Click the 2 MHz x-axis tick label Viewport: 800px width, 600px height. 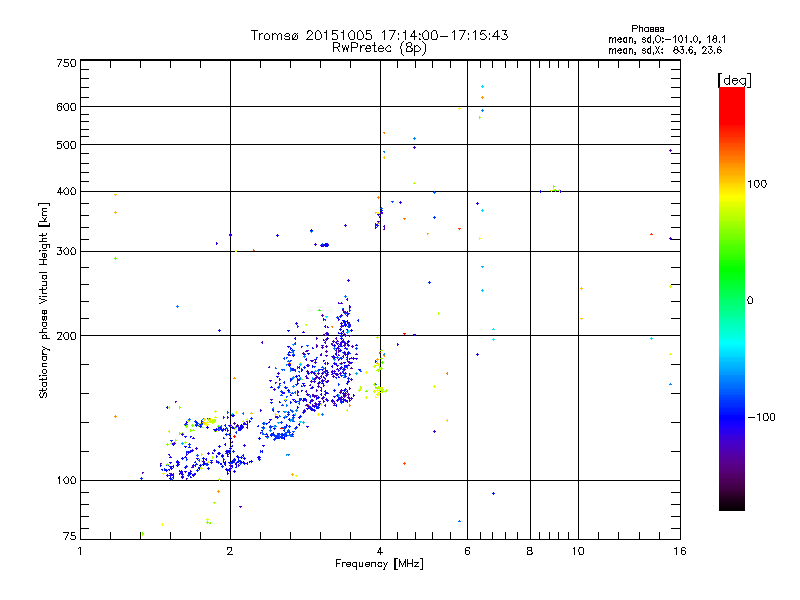(230, 551)
